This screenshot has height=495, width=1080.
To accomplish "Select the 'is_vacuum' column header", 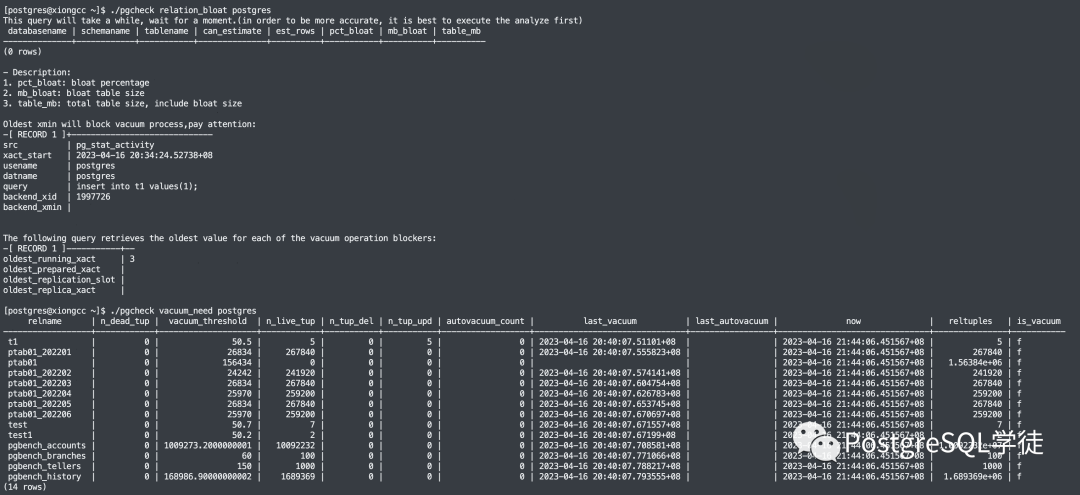I will coord(1039,322).
